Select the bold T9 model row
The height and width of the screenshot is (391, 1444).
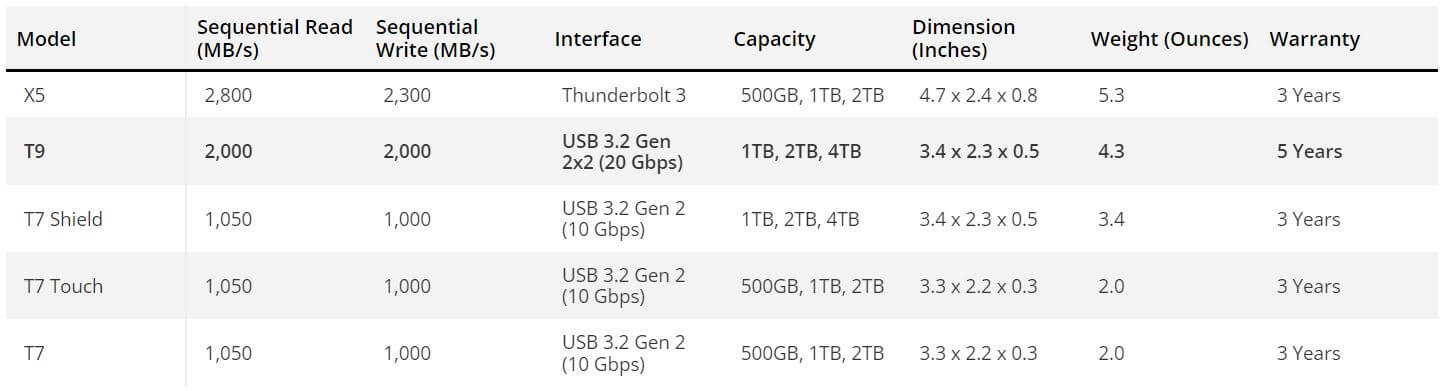(x=722, y=151)
